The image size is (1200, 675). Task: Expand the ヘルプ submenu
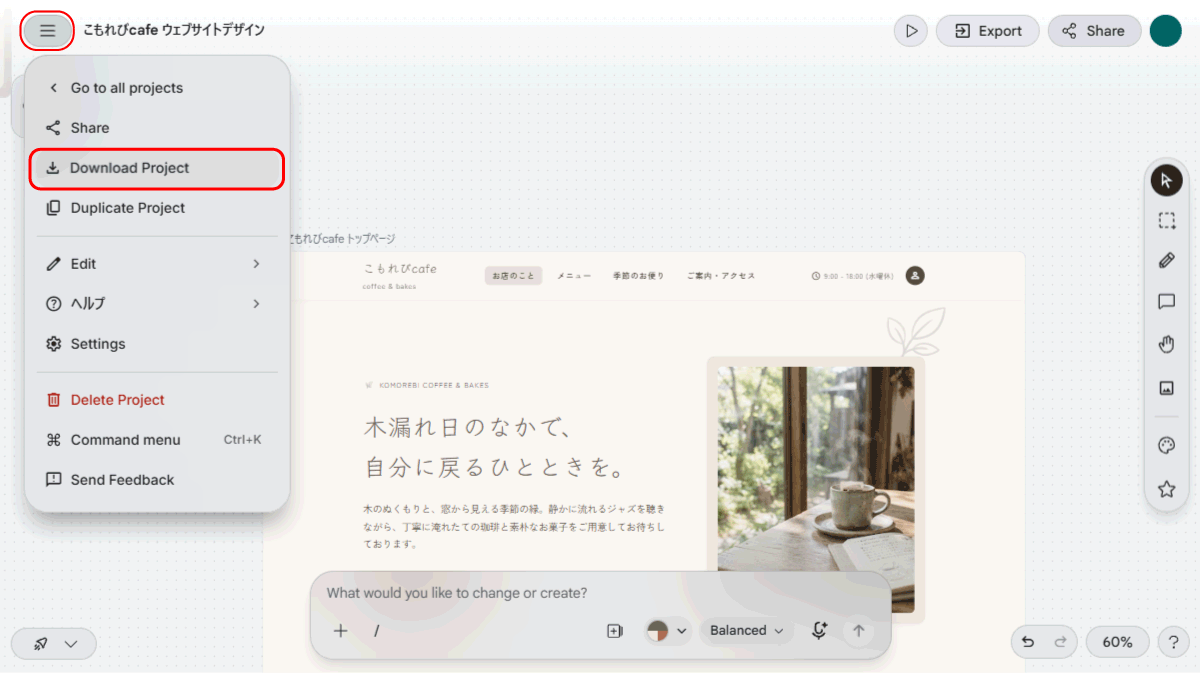157,304
